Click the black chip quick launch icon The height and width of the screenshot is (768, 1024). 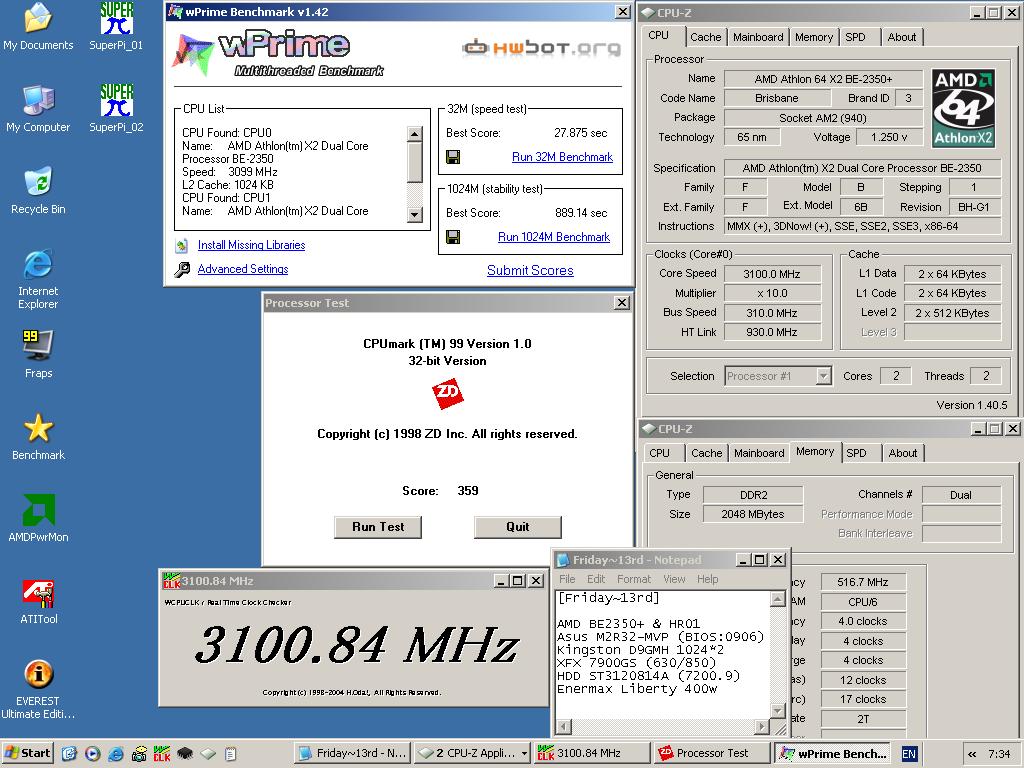click(x=185, y=754)
